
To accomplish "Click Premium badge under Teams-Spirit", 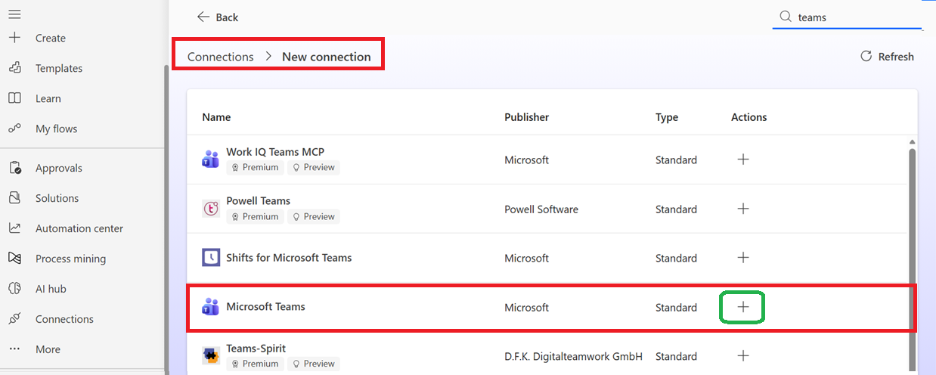I will (255, 364).
